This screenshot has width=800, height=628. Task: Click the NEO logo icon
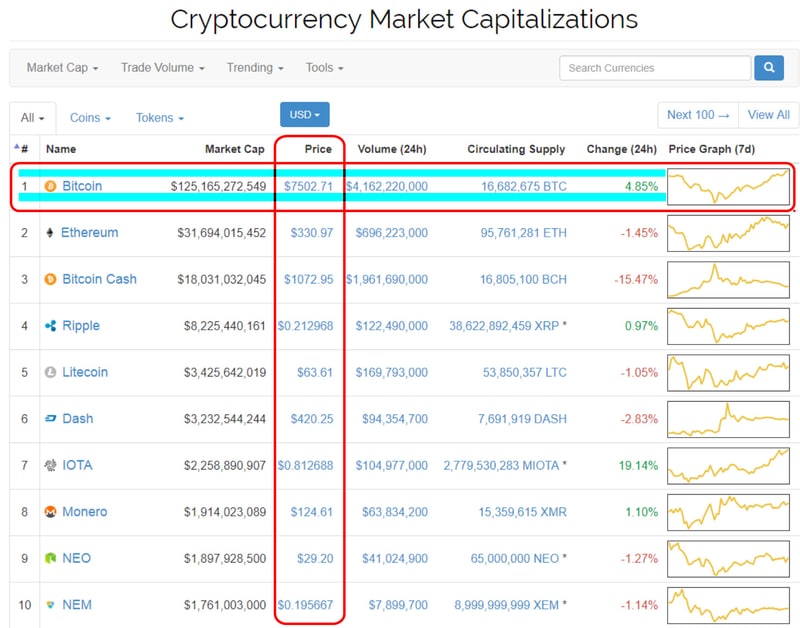tap(50, 558)
